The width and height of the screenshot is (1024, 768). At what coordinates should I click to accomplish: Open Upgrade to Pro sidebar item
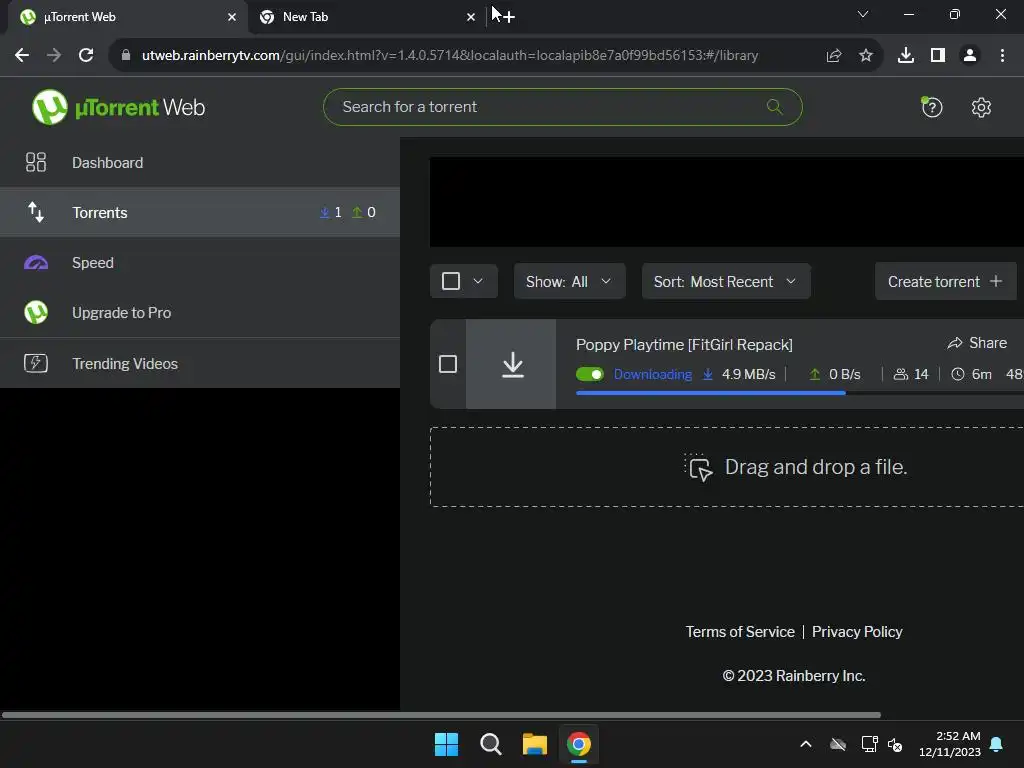(200, 312)
